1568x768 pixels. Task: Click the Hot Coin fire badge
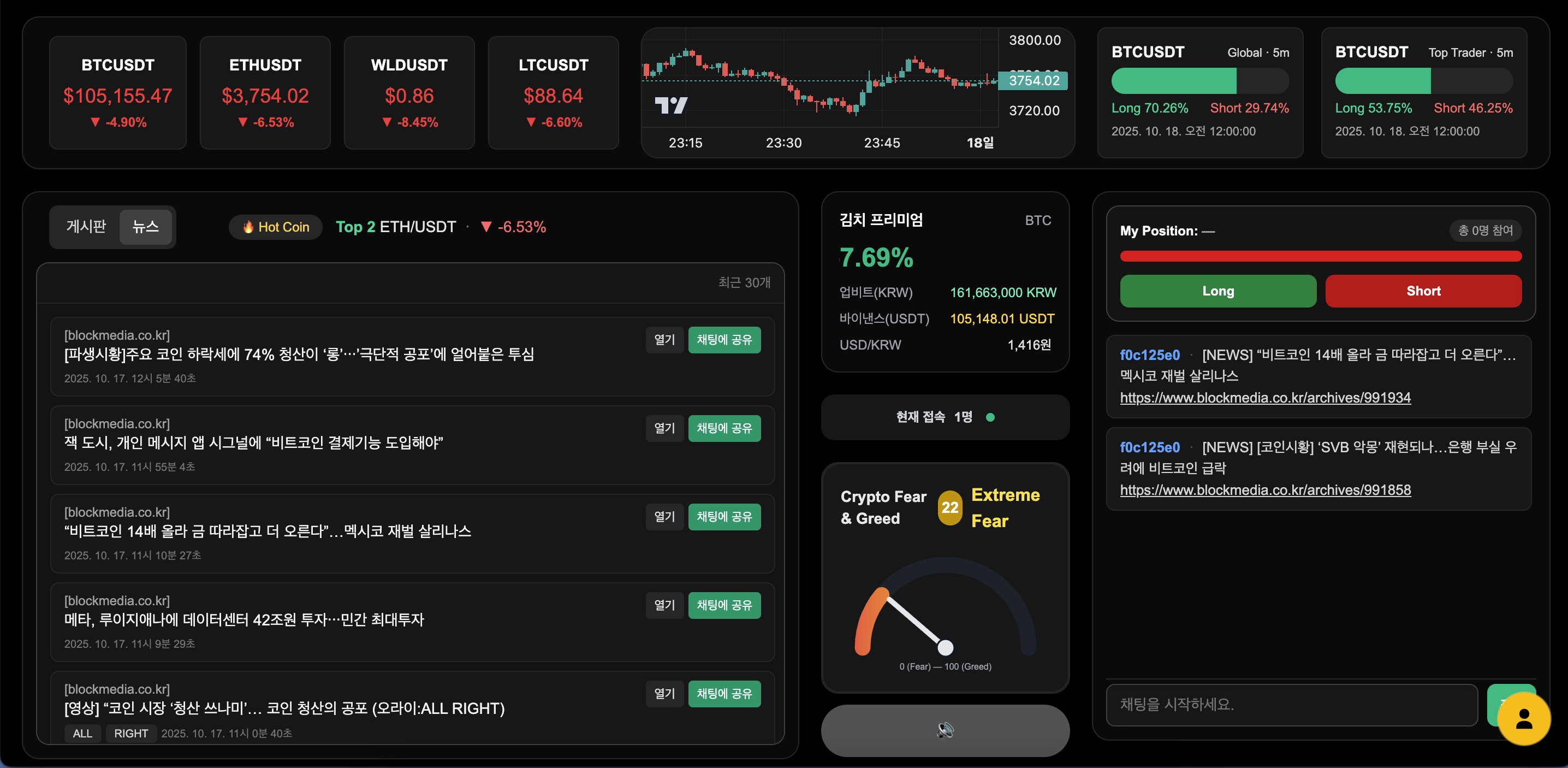pos(276,227)
